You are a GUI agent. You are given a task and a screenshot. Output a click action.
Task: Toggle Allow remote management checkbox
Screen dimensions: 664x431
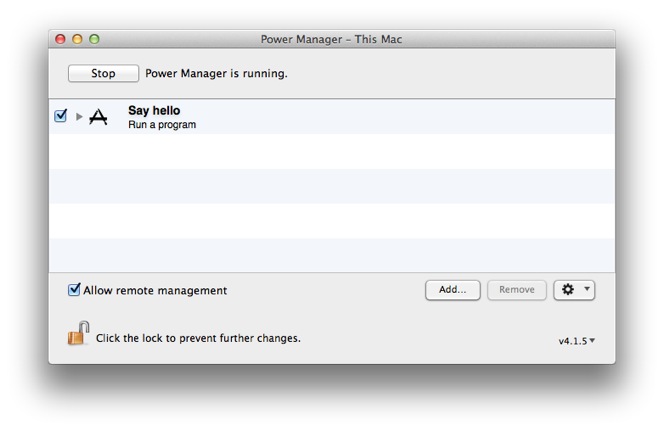(74, 290)
